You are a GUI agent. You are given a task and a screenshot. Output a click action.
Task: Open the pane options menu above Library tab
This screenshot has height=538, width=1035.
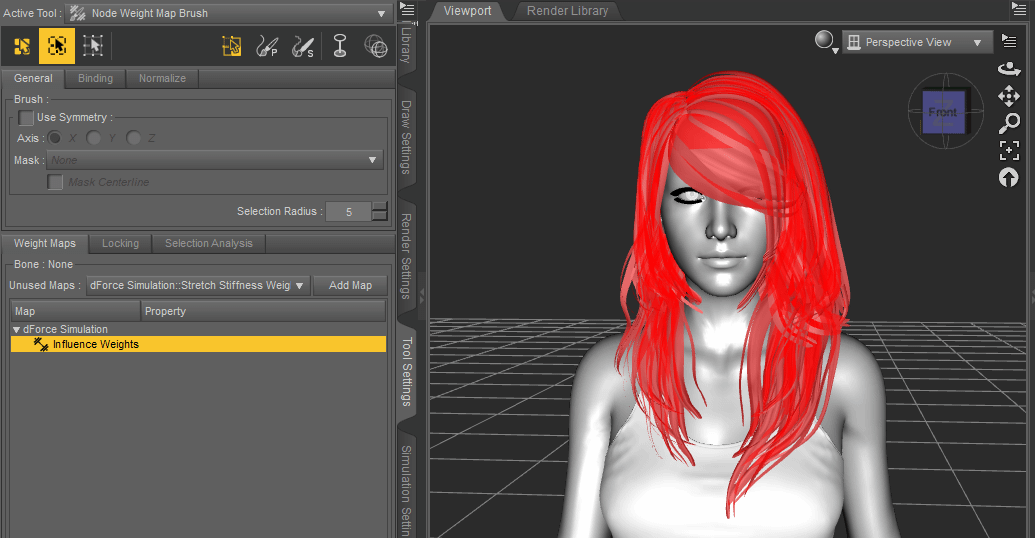[408, 9]
